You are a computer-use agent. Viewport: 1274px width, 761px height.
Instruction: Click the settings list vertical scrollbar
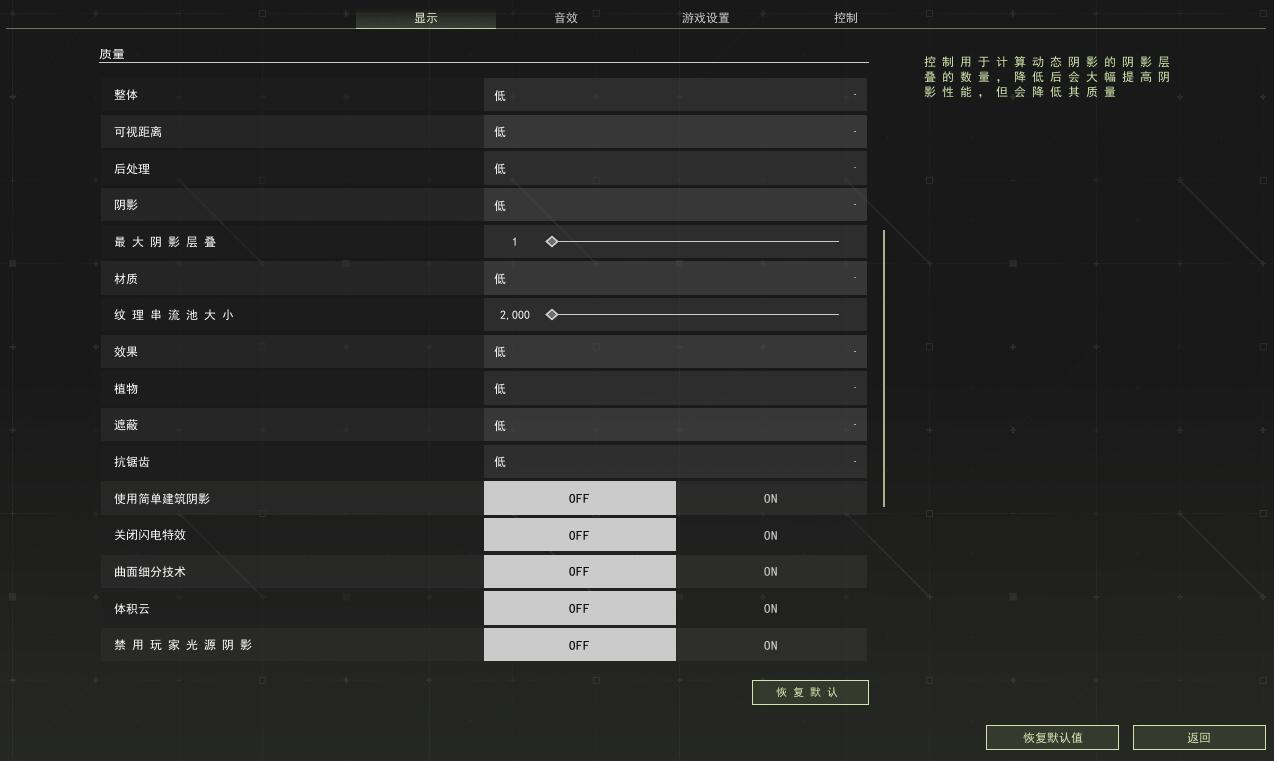pos(884,368)
